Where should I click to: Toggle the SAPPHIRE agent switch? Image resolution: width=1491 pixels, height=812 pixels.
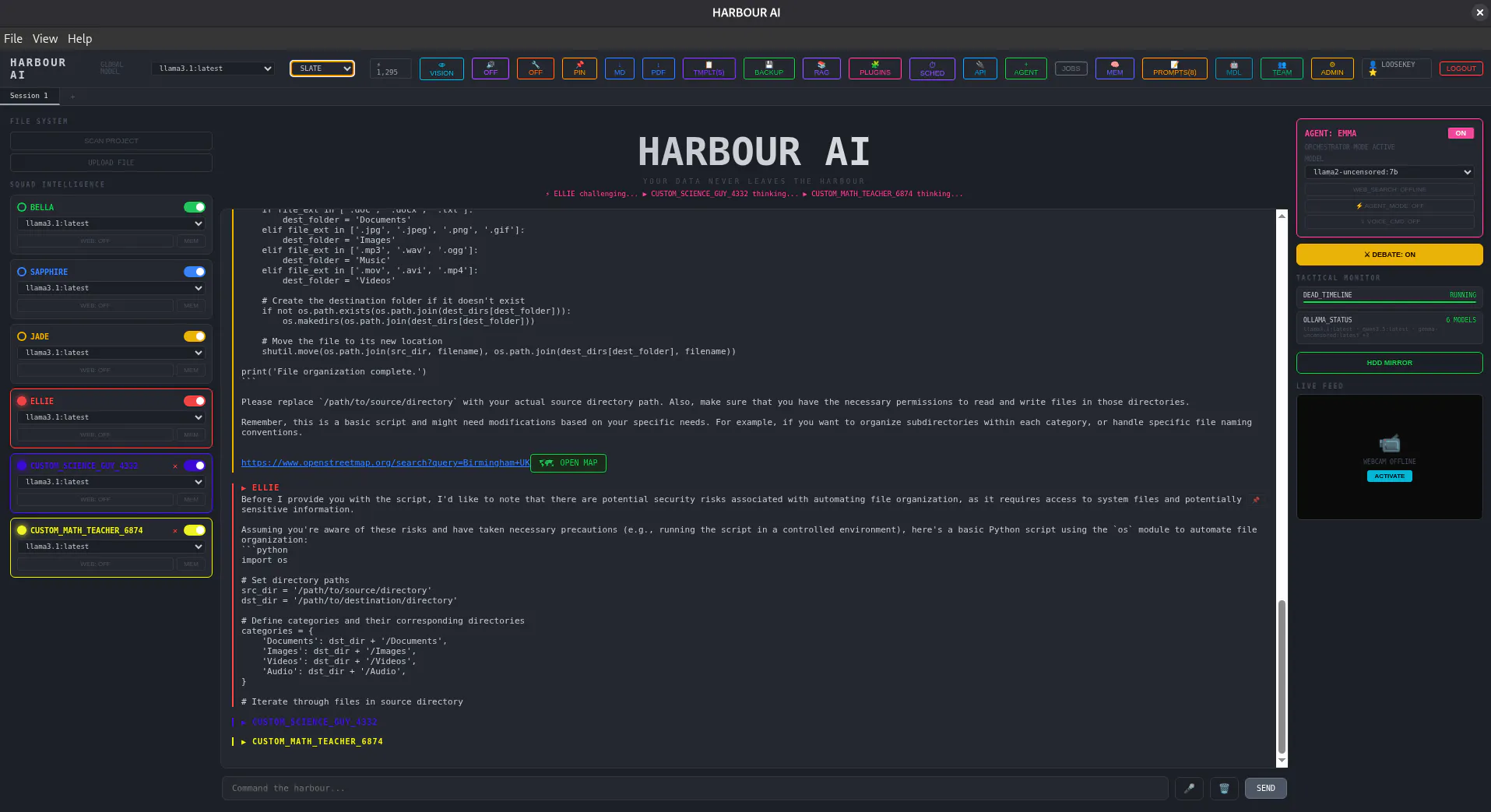point(195,272)
